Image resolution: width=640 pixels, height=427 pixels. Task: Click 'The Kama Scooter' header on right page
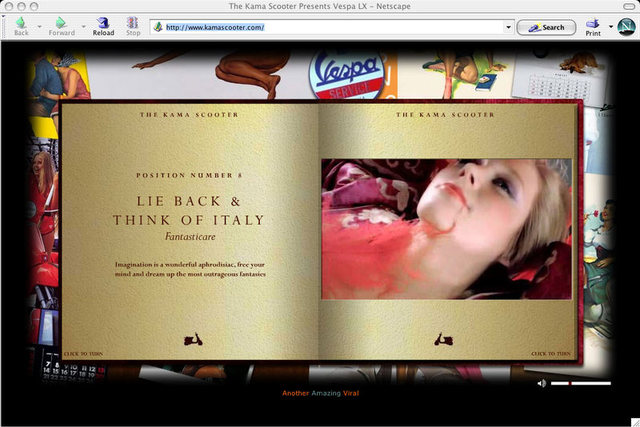point(445,115)
